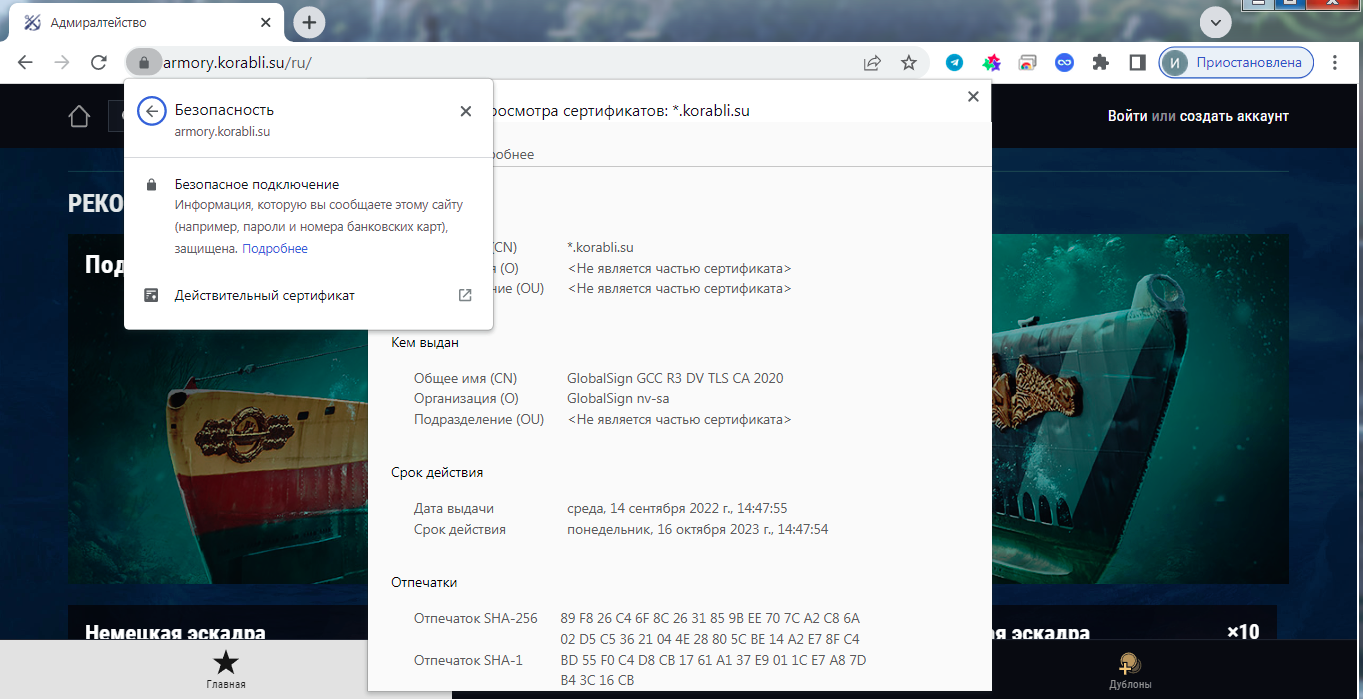
Task: Open Chrome three-dot menu
Action: tap(1335, 62)
